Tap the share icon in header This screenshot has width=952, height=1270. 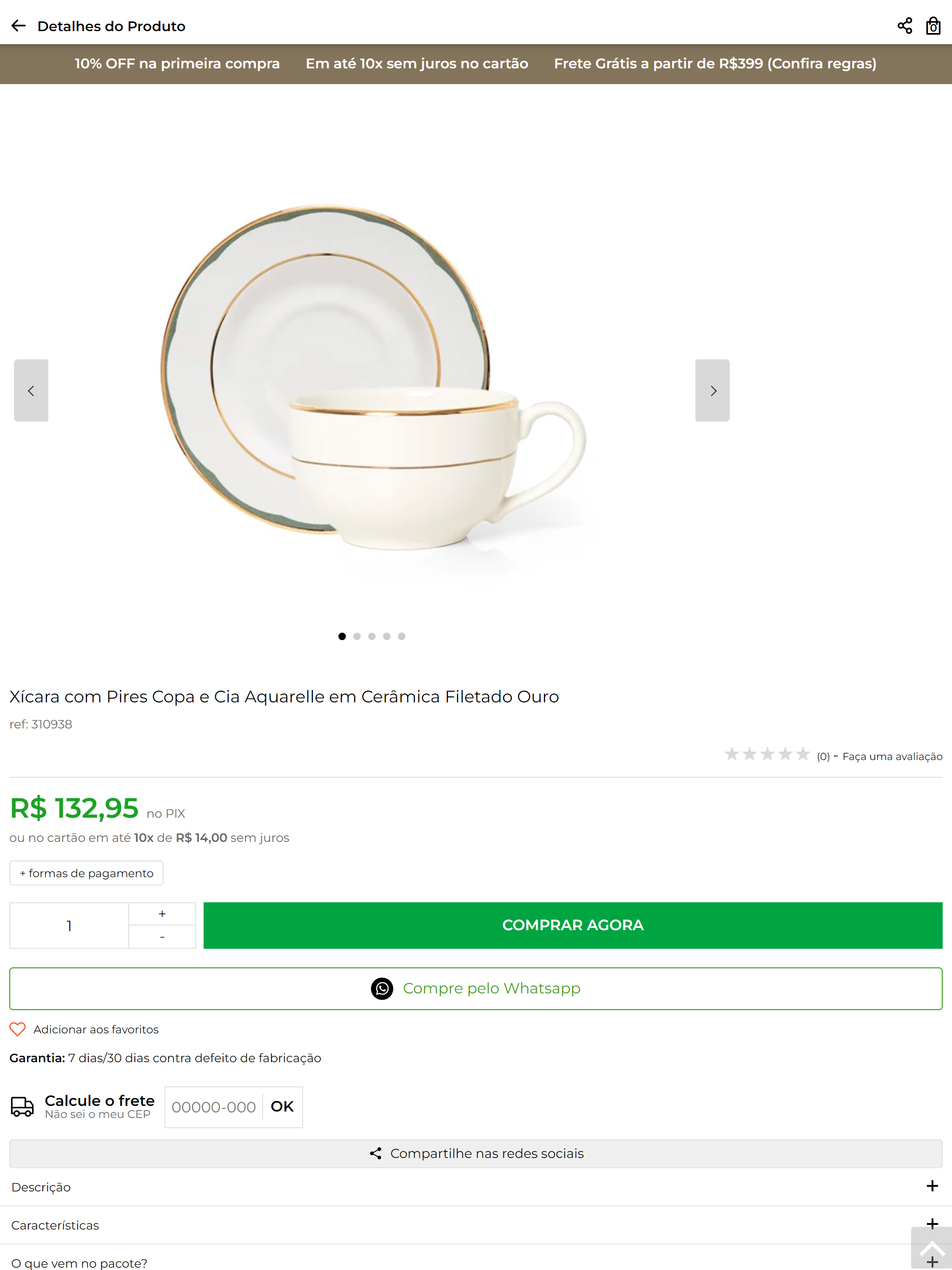(x=904, y=26)
